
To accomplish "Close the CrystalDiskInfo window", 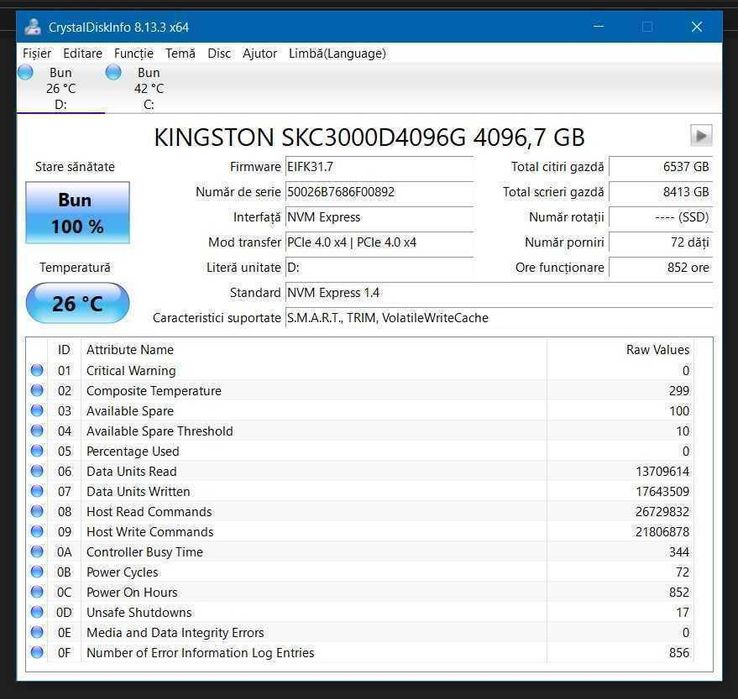I will point(697,26).
